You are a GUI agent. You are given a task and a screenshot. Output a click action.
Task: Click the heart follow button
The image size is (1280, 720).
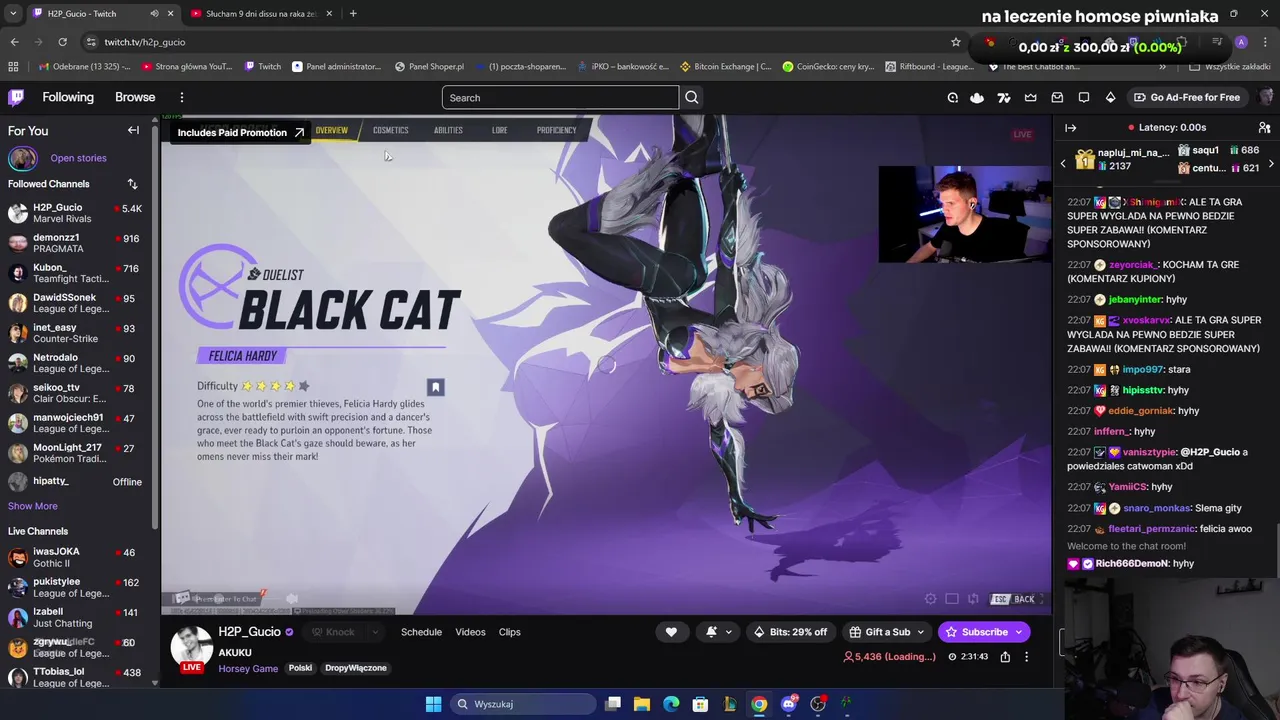click(x=671, y=632)
